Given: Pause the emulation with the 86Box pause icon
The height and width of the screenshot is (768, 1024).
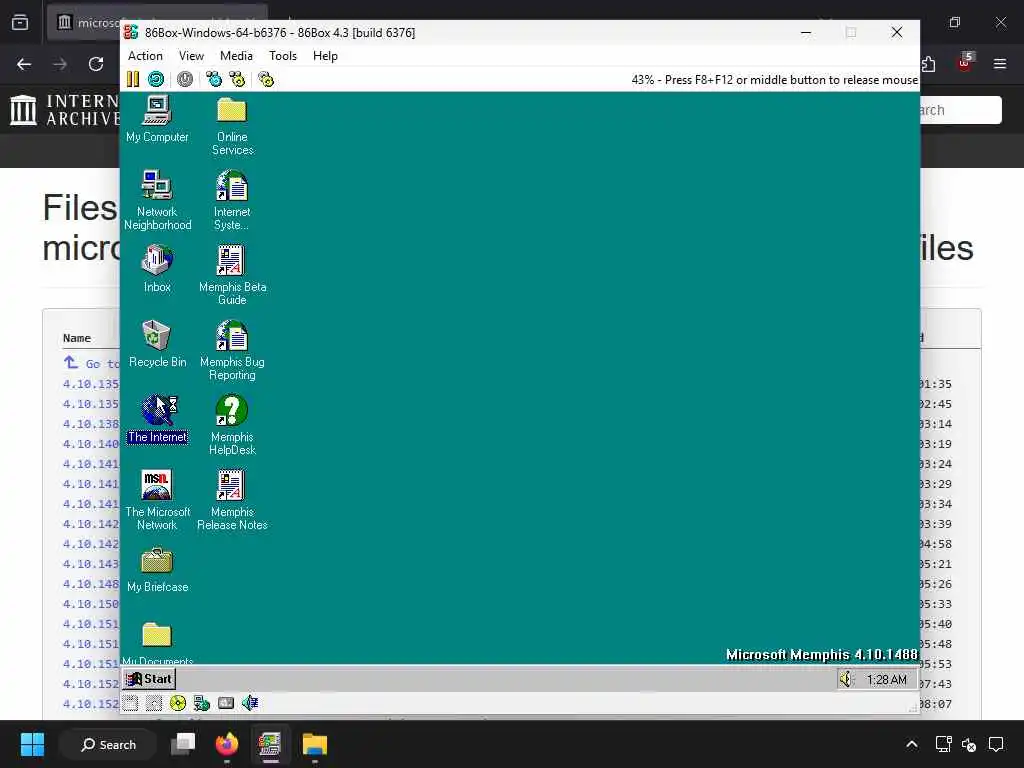Looking at the screenshot, I should (133, 79).
